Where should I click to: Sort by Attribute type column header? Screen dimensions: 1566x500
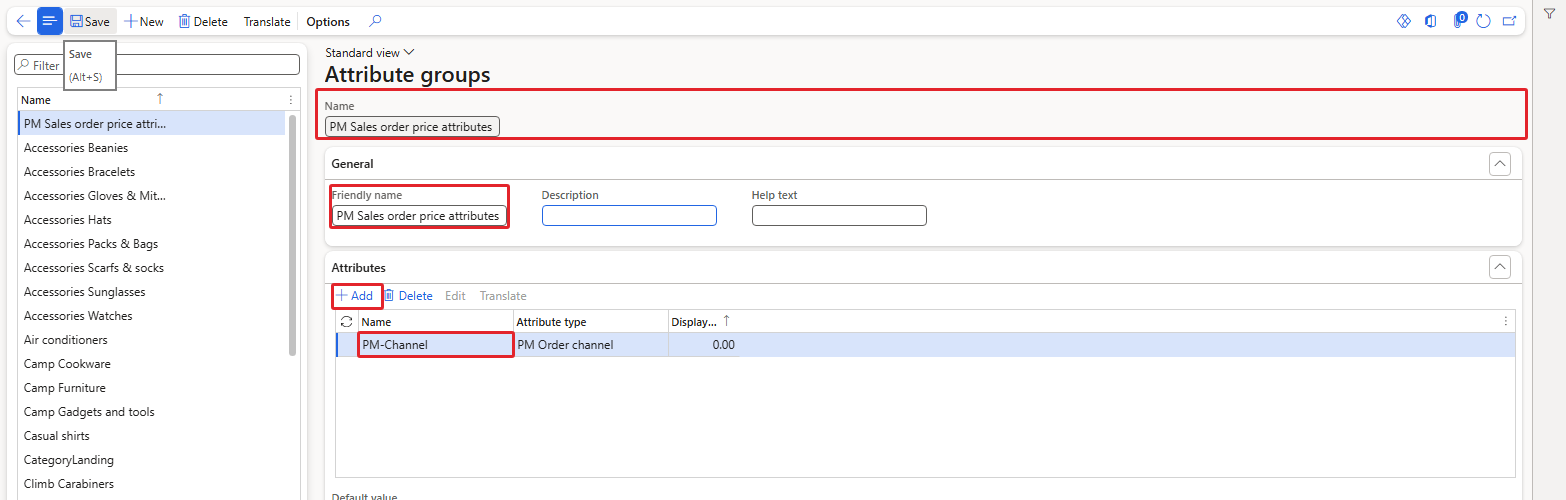pyautogui.click(x=590, y=322)
